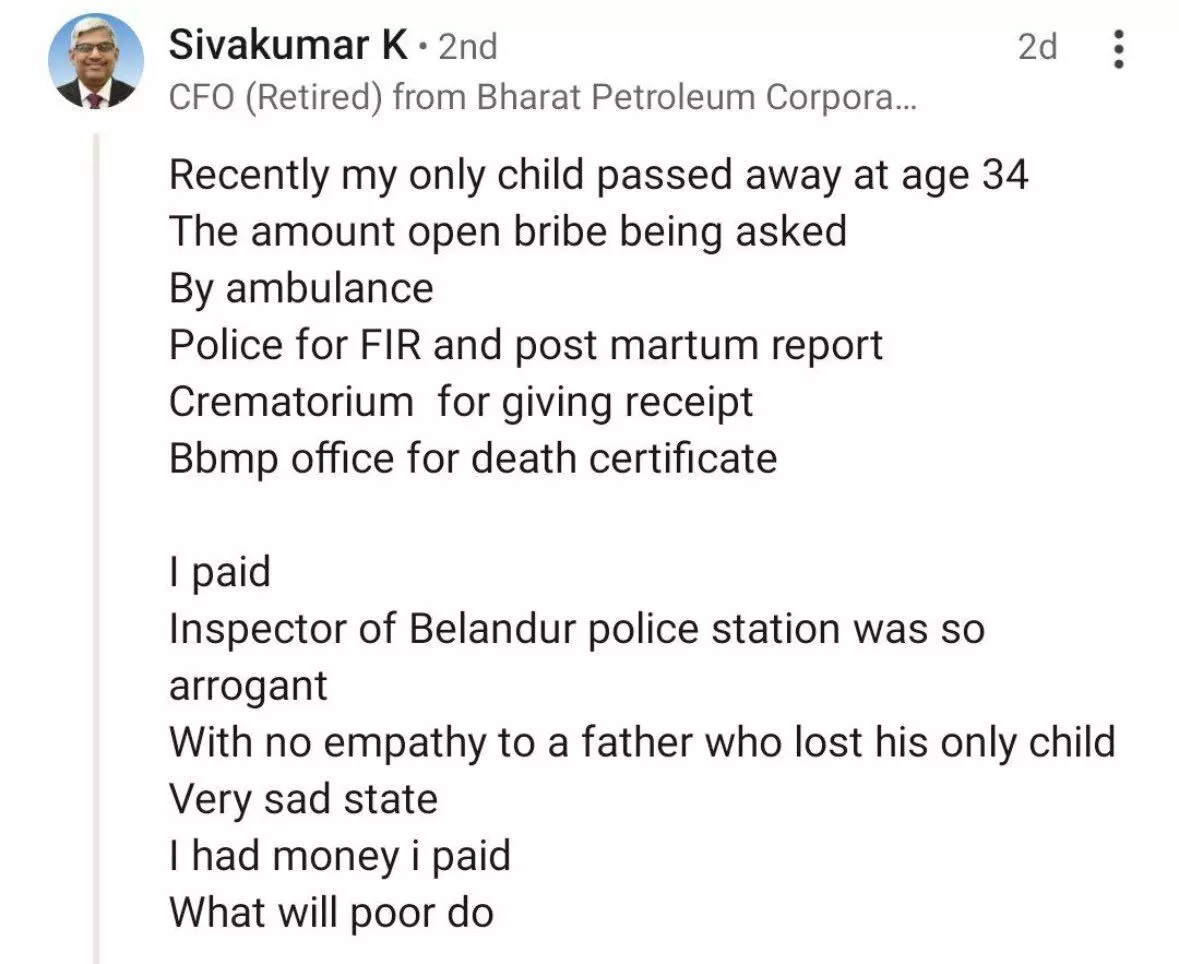
Task: Click the line "Recently my only child passed away"
Action: point(598,175)
